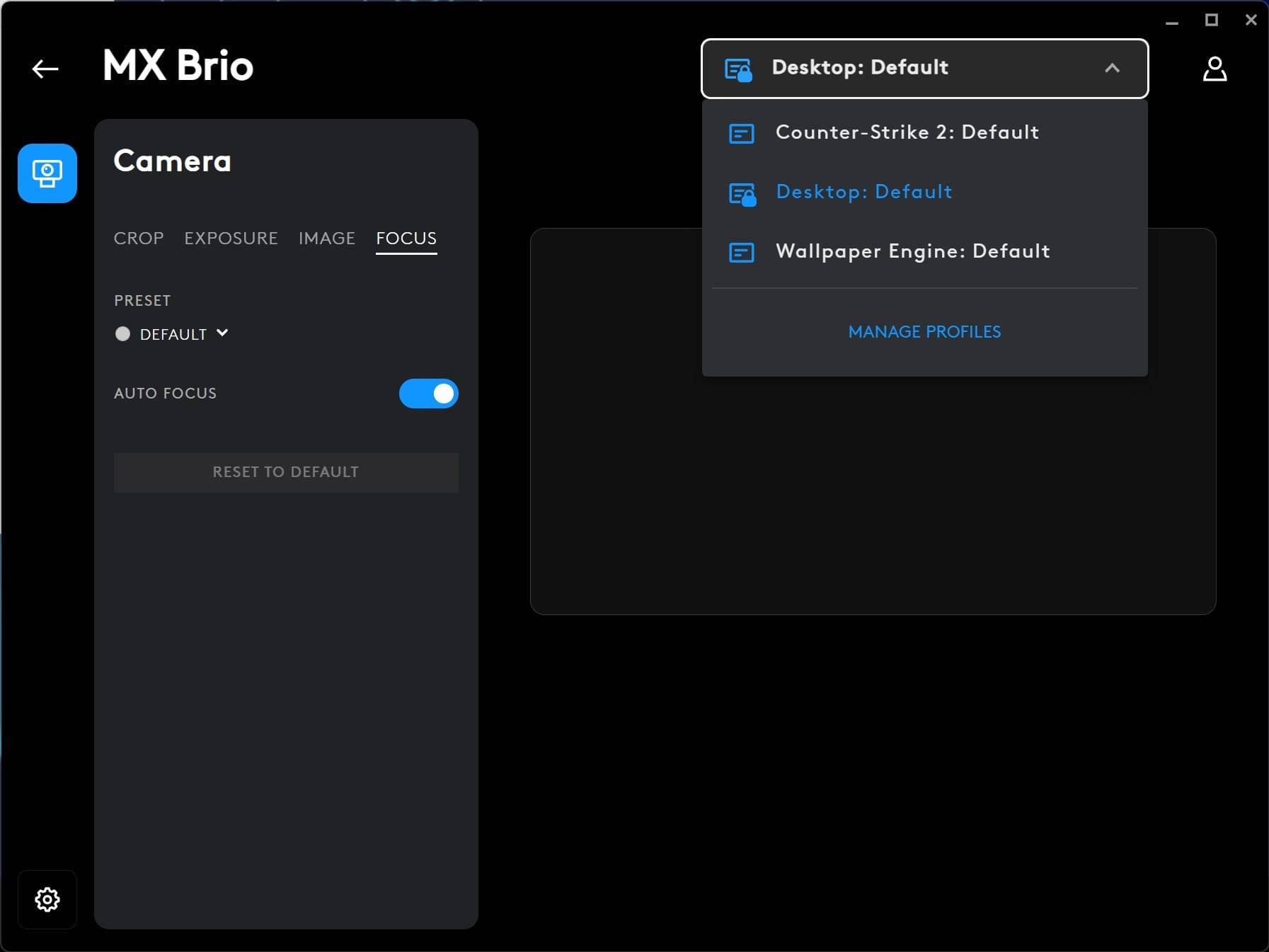
Task: Choose Desktop: Default profile in list
Action: click(924, 192)
